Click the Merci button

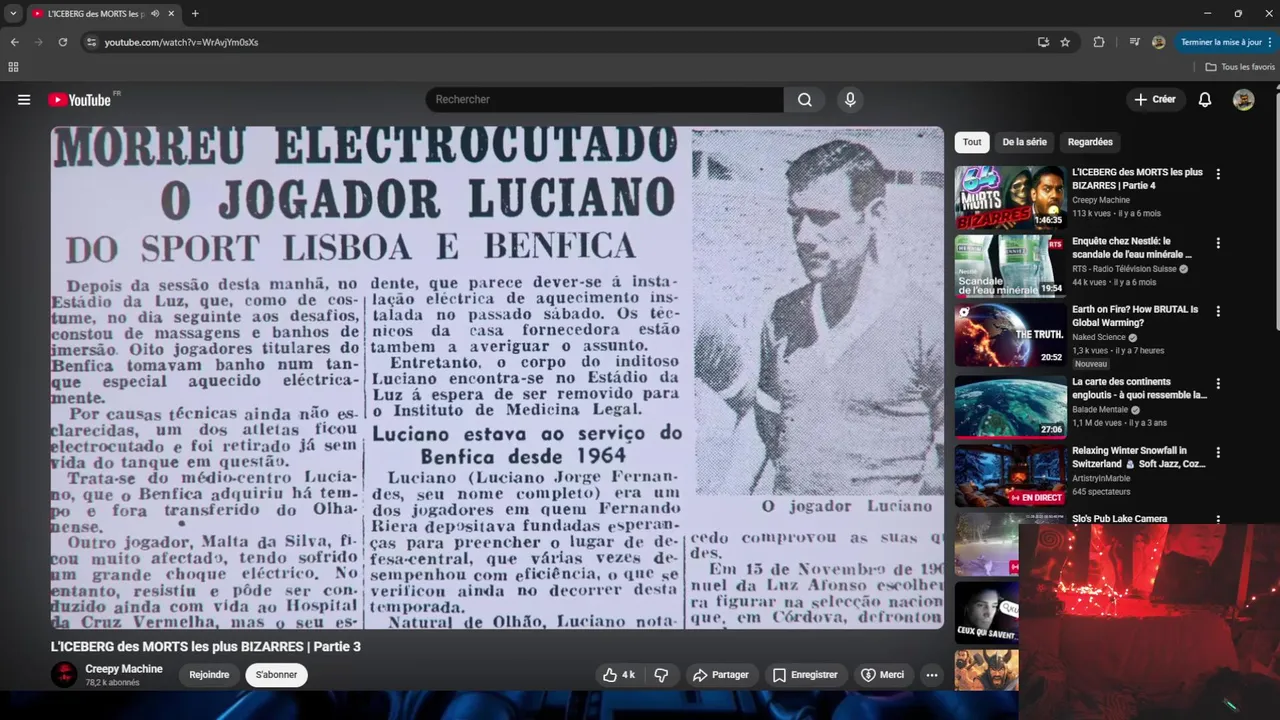[x=882, y=675]
